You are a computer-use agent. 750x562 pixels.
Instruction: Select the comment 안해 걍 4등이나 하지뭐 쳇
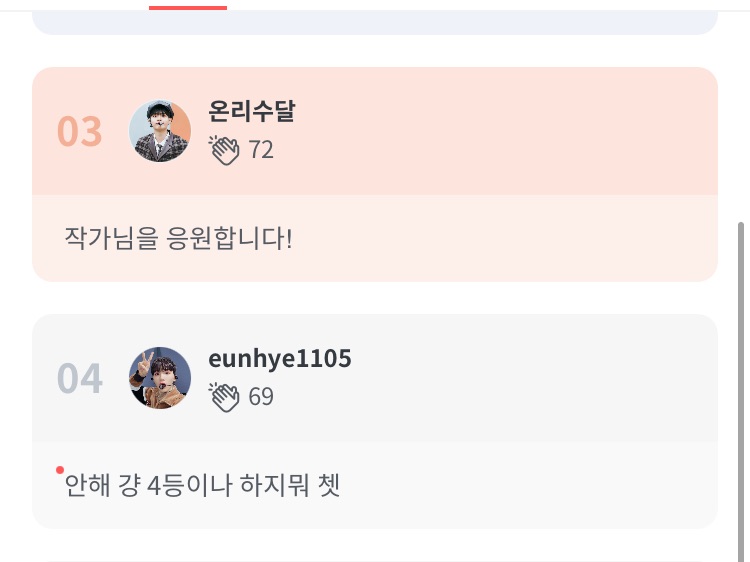[203, 486]
